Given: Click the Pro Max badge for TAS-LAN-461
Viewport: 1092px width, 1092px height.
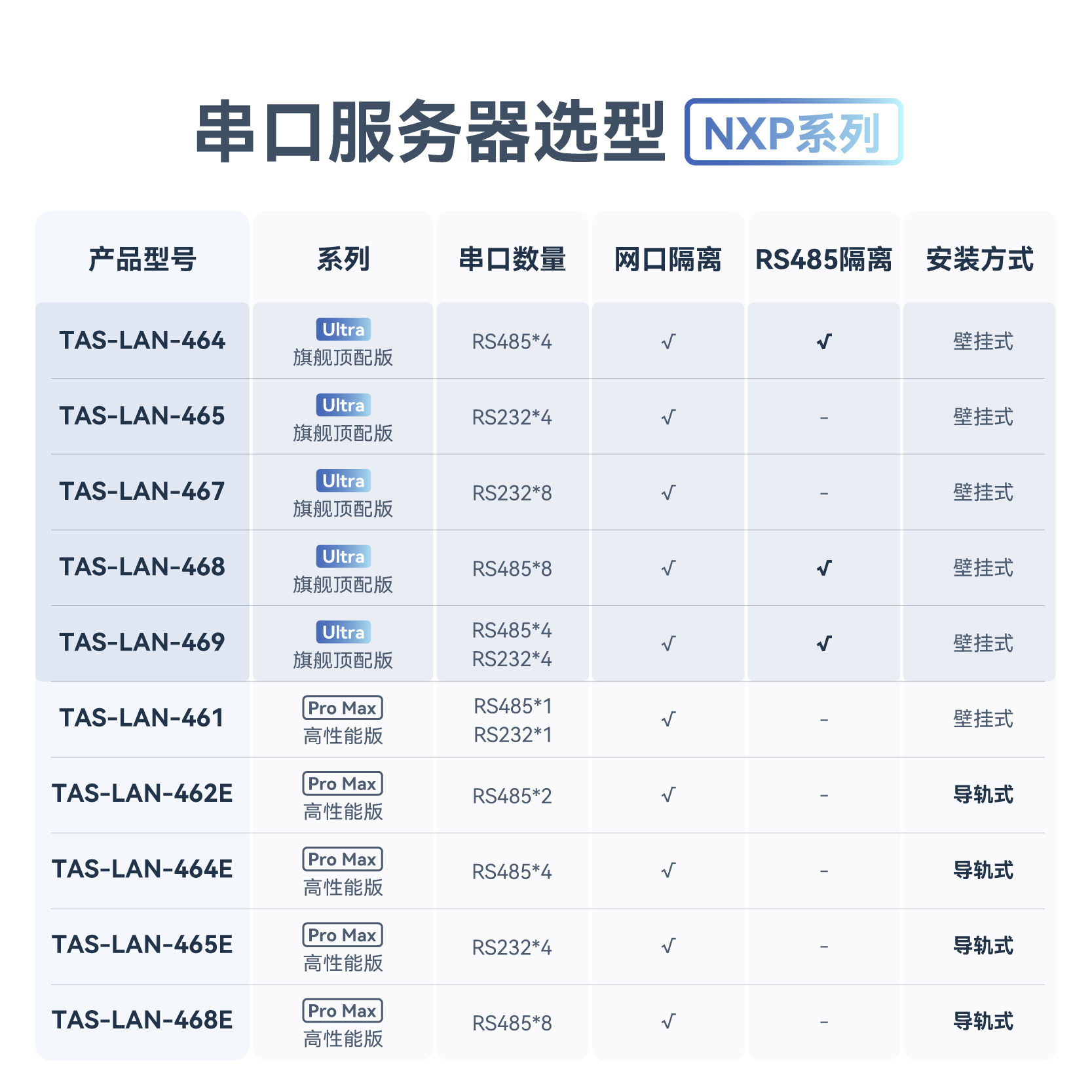Looking at the screenshot, I should [343, 707].
